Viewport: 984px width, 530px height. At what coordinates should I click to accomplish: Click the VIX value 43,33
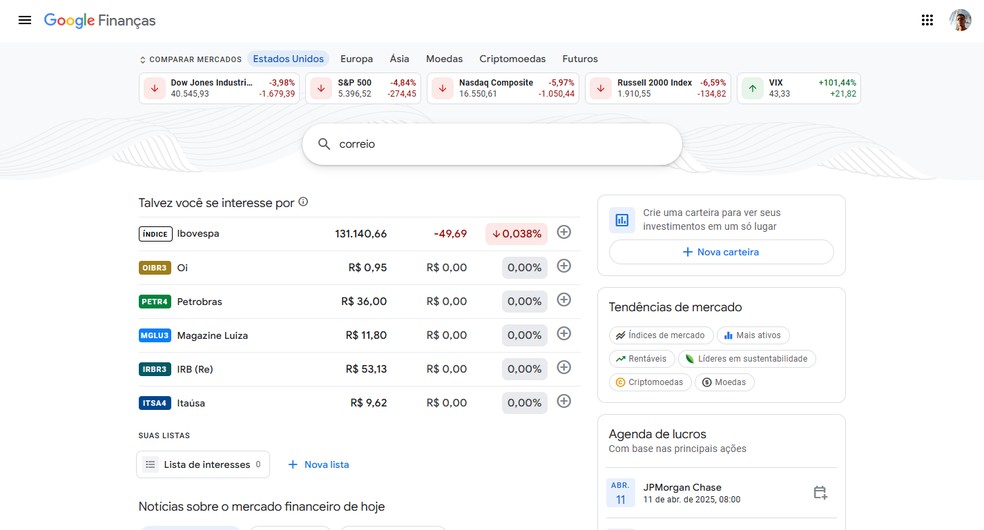(x=779, y=94)
